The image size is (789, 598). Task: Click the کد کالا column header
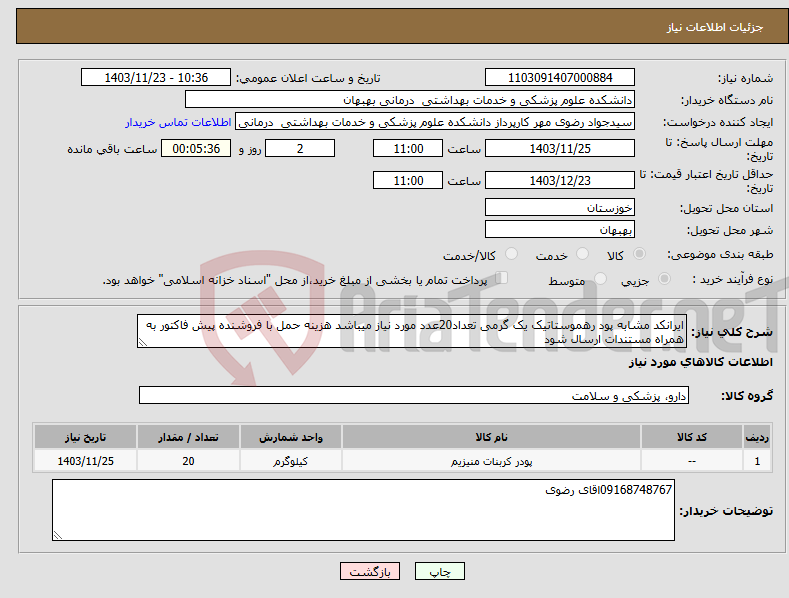pos(692,437)
